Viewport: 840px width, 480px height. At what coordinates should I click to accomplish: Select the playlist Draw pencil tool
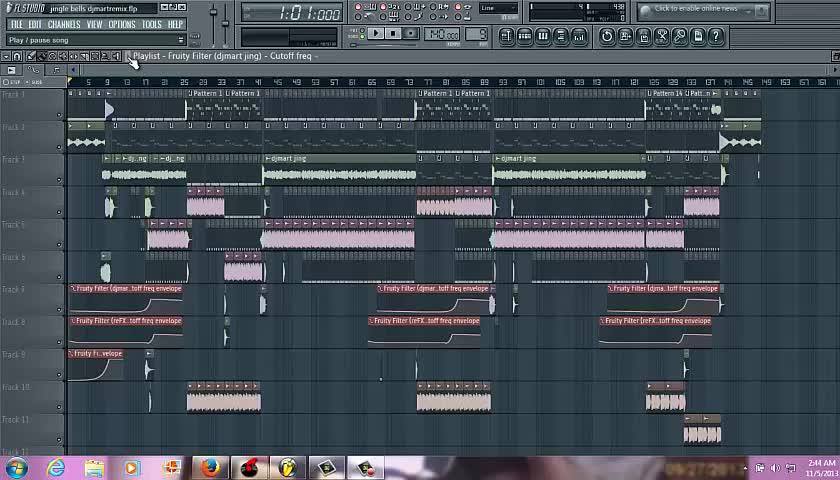(x=31, y=56)
